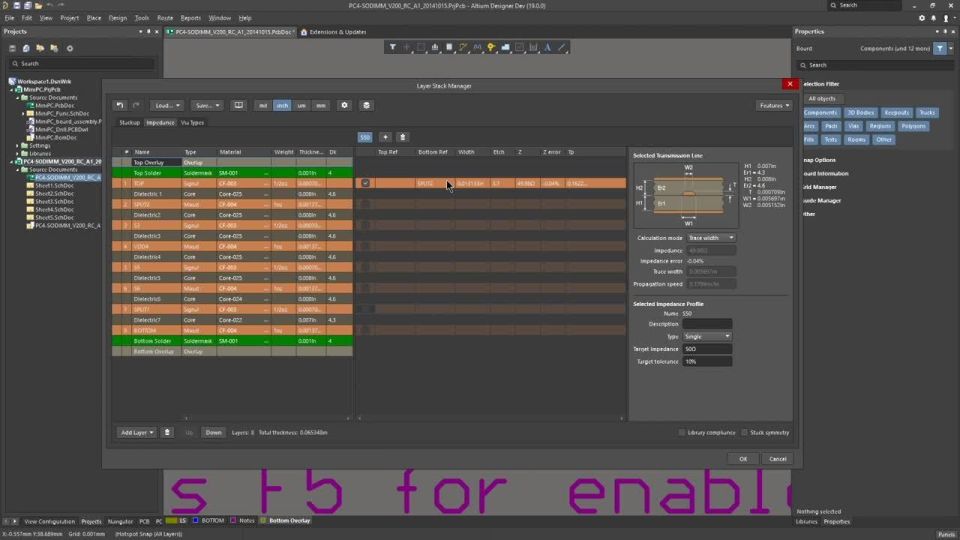Toggle the checkbox in the TOP layer impedance row
The image size is (960, 540).
[x=365, y=183]
